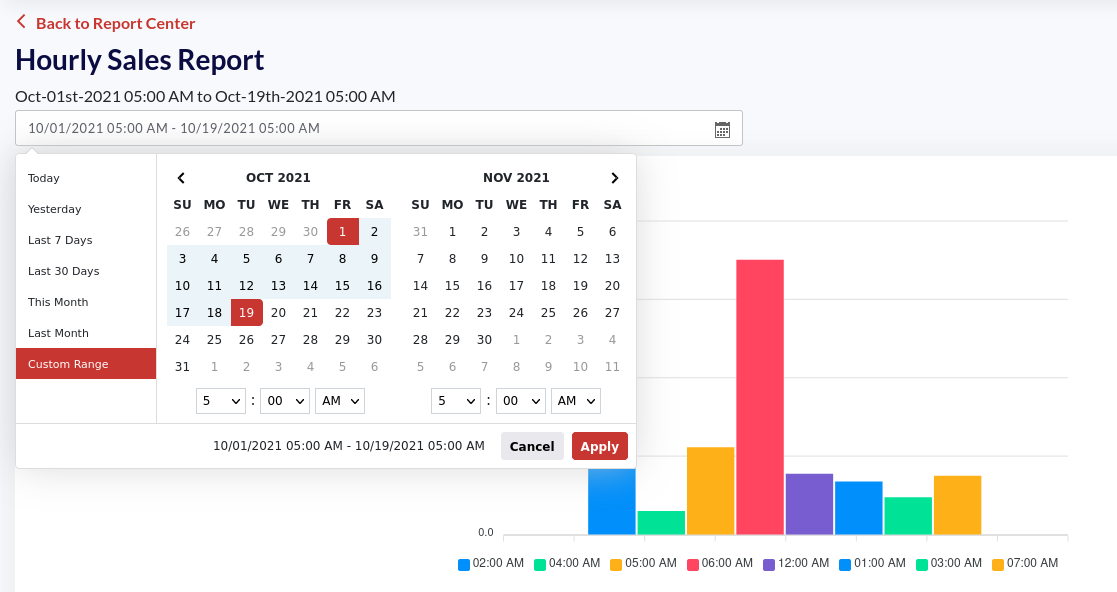This screenshot has width=1117, height=592.
Task: Open the start hour dropdown
Action: 221,401
